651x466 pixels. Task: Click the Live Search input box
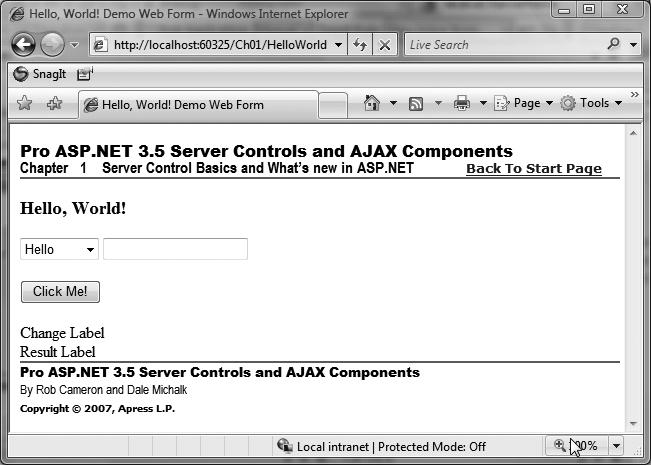(504, 44)
